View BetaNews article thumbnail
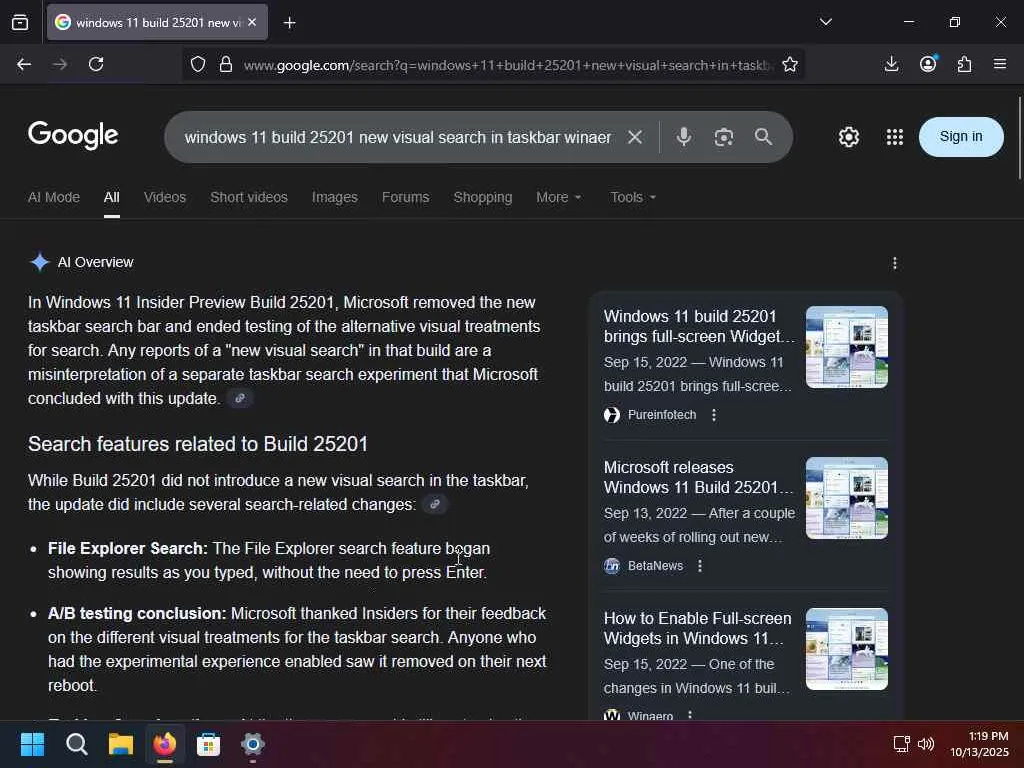This screenshot has width=1024, height=768. (x=846, y=498)
